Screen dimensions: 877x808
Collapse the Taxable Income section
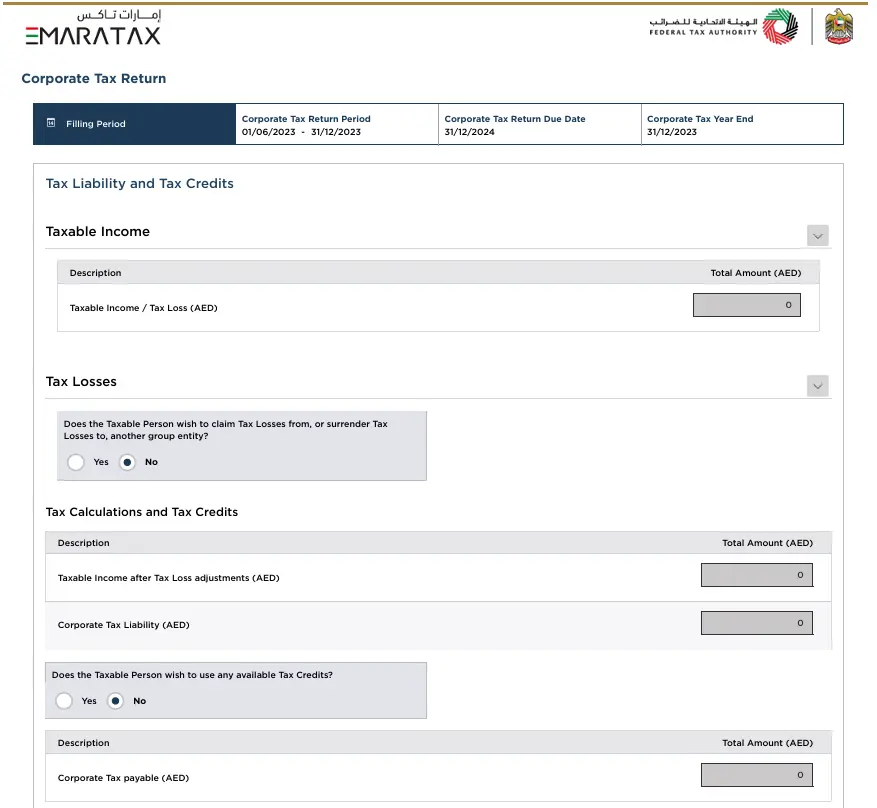tap(818, 236)
